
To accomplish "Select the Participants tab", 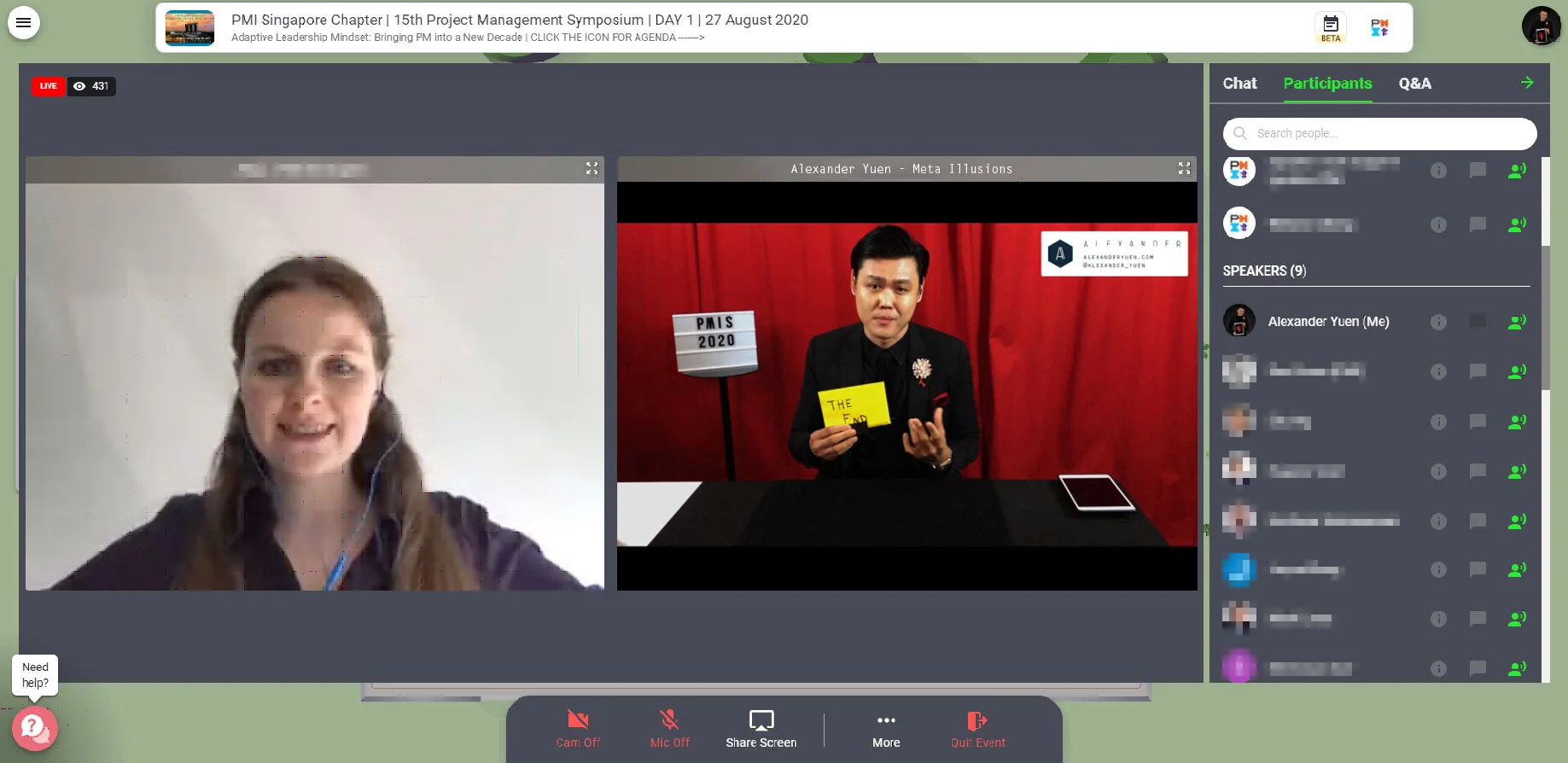I will coord(1327,84).
